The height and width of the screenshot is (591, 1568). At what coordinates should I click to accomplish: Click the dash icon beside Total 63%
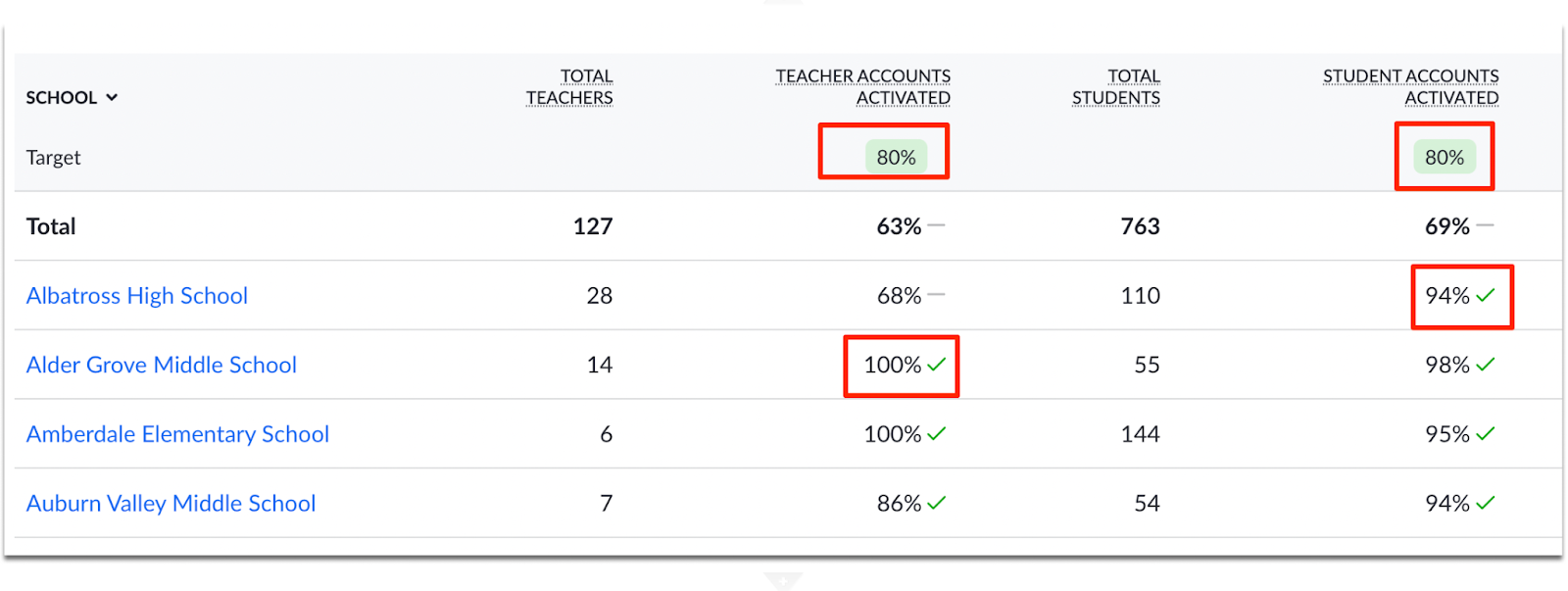click(x=937, y=225)
